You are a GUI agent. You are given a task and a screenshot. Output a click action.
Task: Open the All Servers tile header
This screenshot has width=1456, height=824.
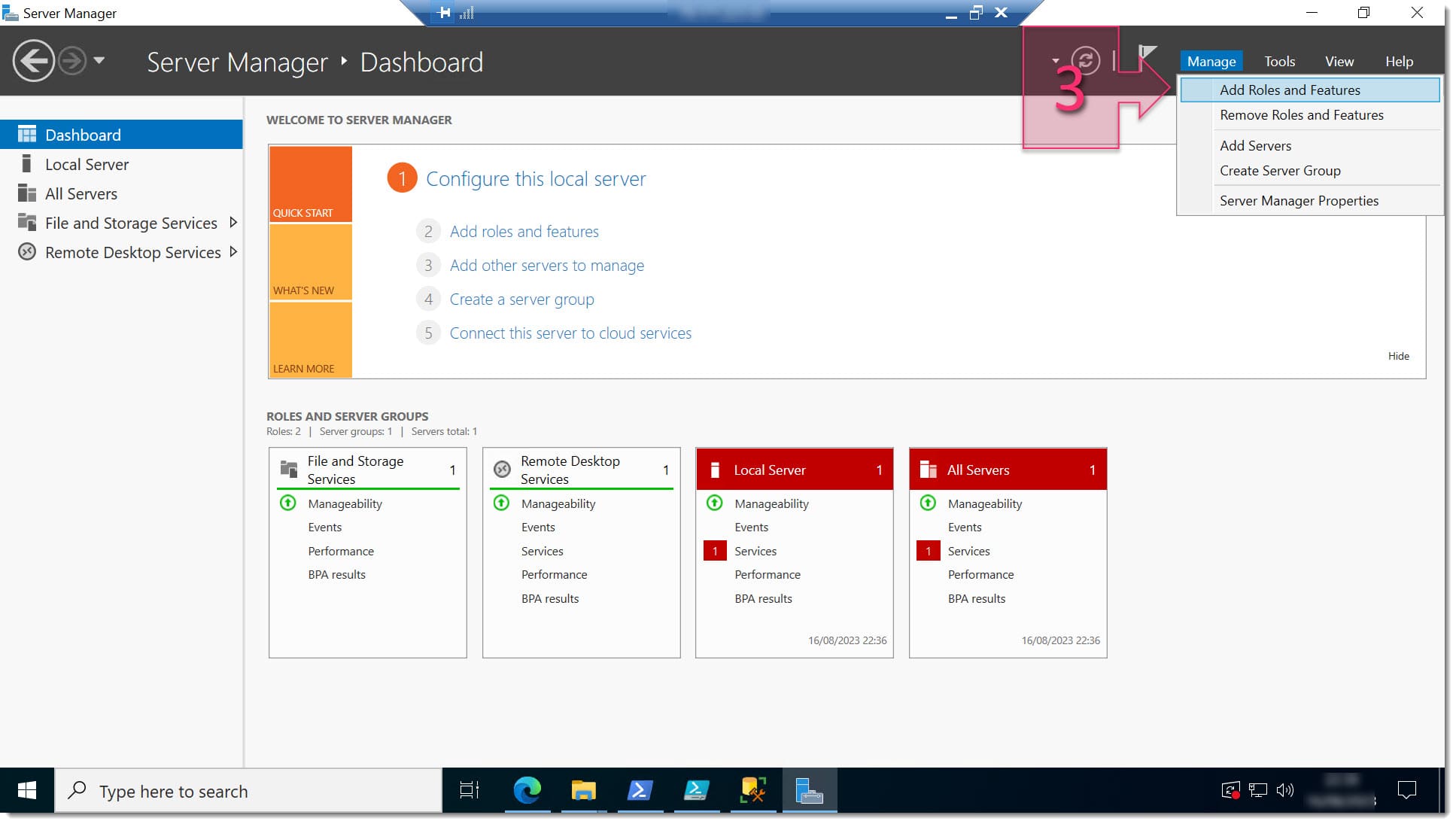1008,470
